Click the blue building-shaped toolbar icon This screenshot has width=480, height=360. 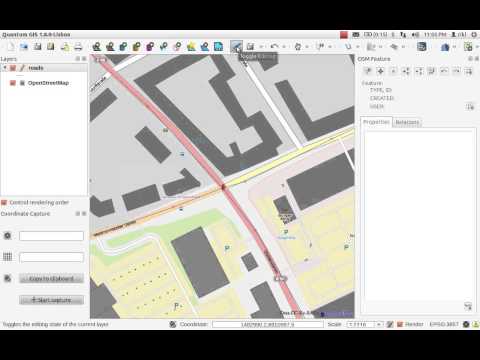point(445,47)
